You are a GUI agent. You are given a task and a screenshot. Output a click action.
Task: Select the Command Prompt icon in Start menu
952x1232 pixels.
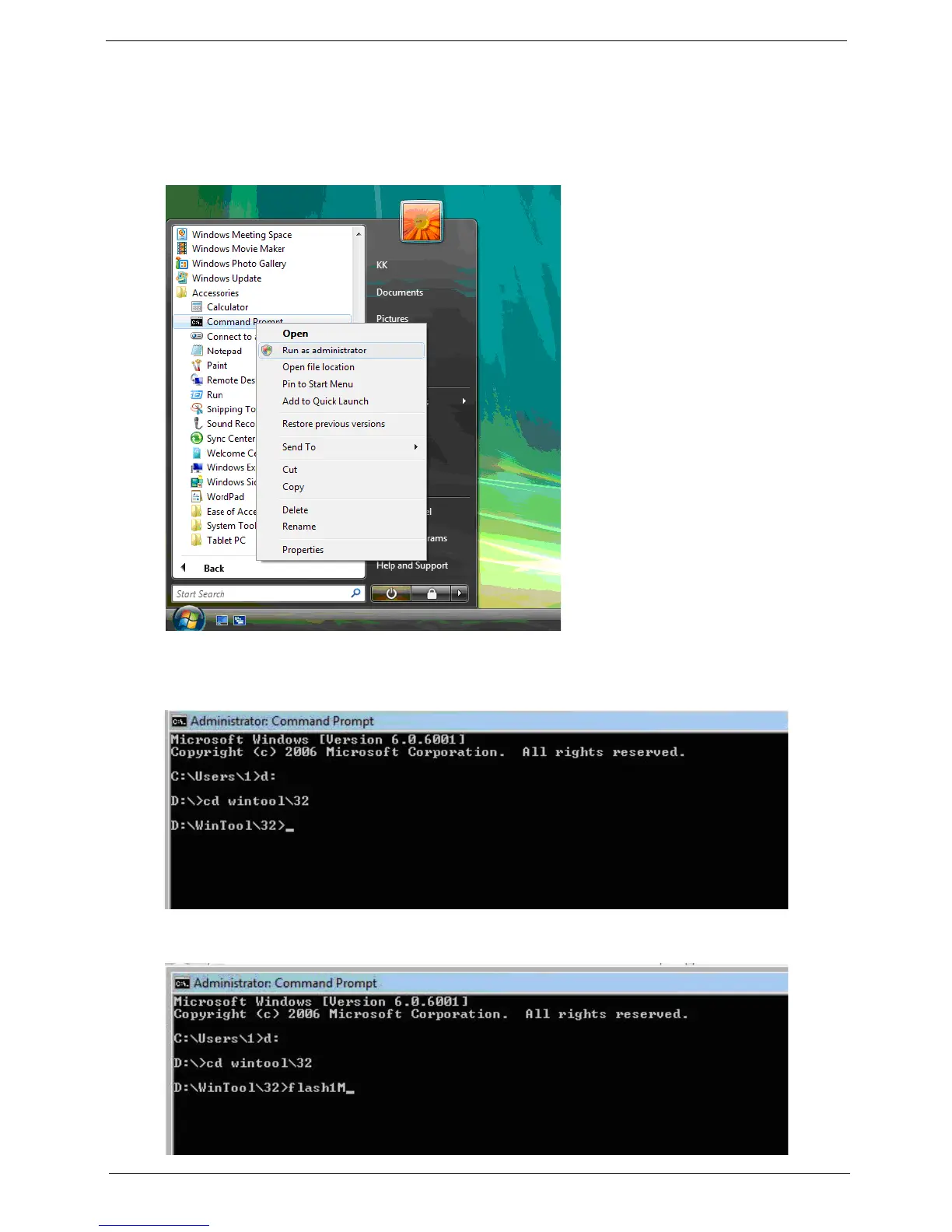[x=197, y=322]
